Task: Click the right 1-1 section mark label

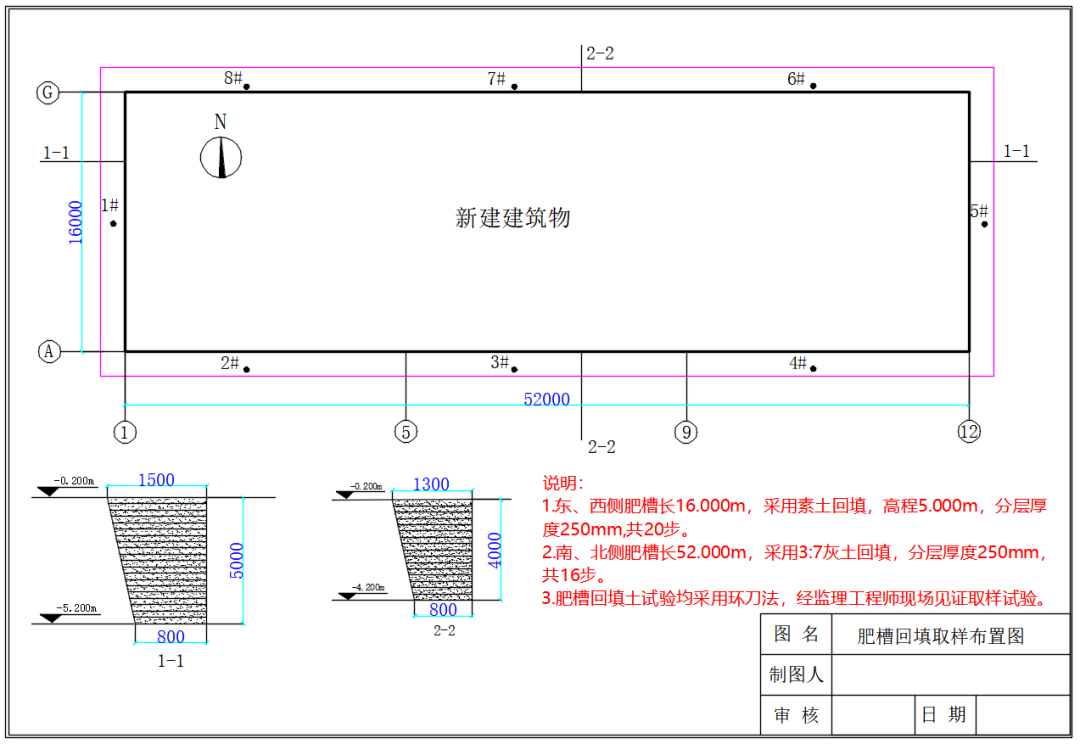Action: point(1017,151)
